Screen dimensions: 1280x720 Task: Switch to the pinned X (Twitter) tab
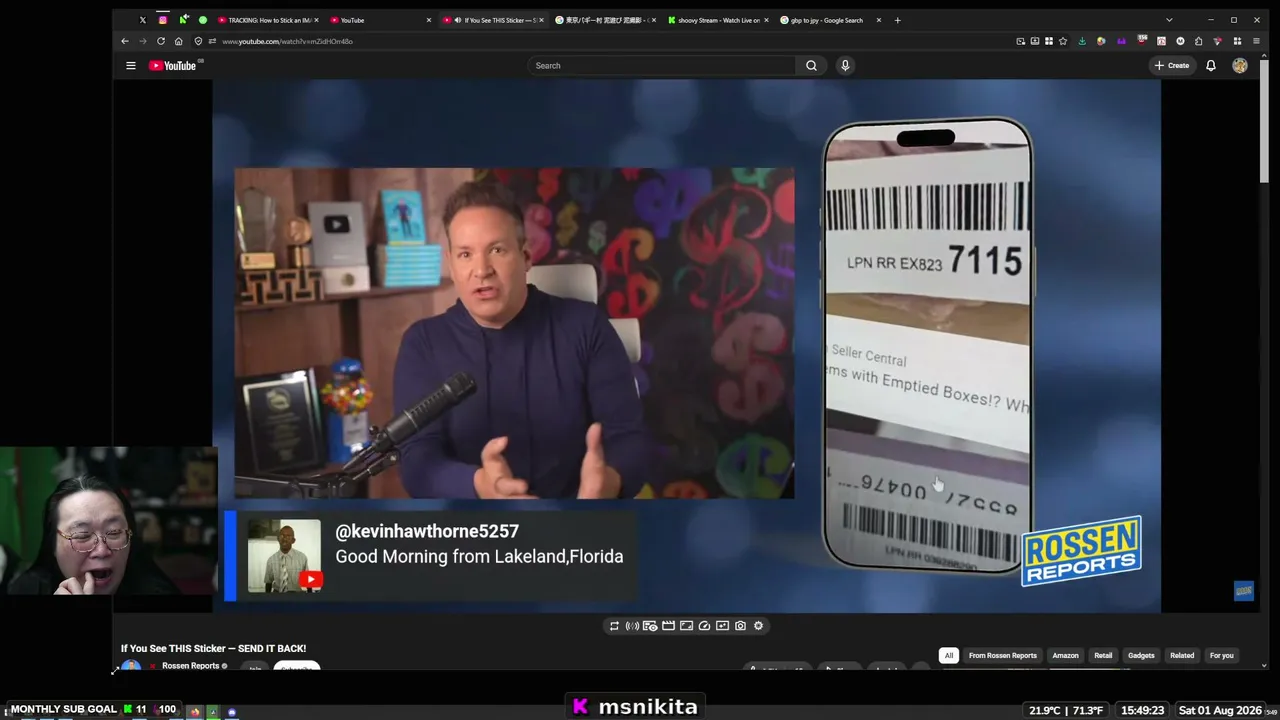click(143, 20)
